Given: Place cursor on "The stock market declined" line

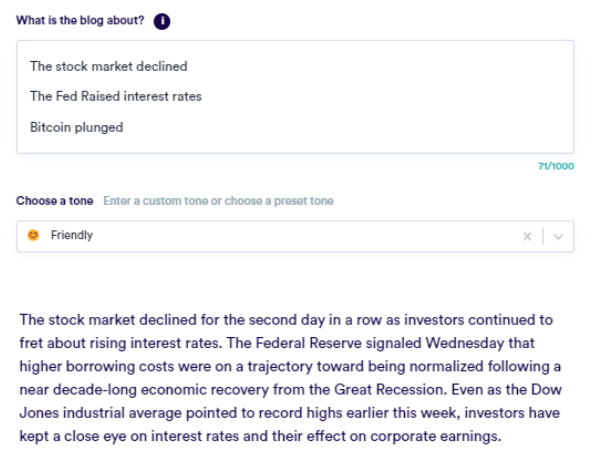Looking at the screenshot, I should [x=108, y=66].
